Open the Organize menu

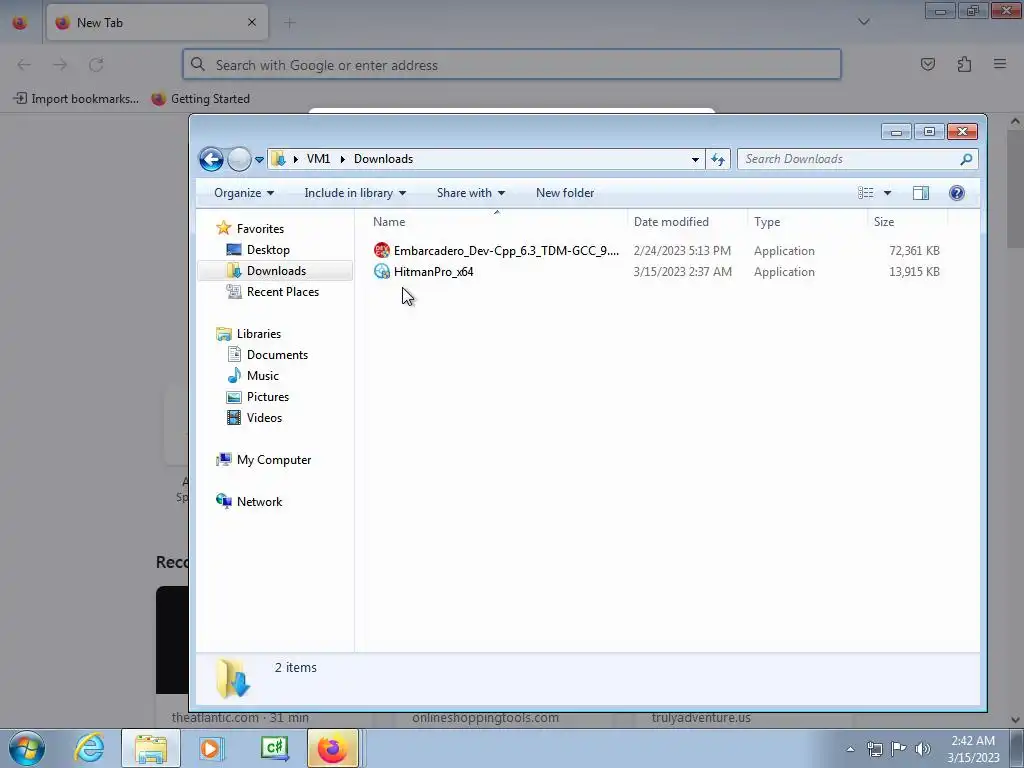[244, 193]
